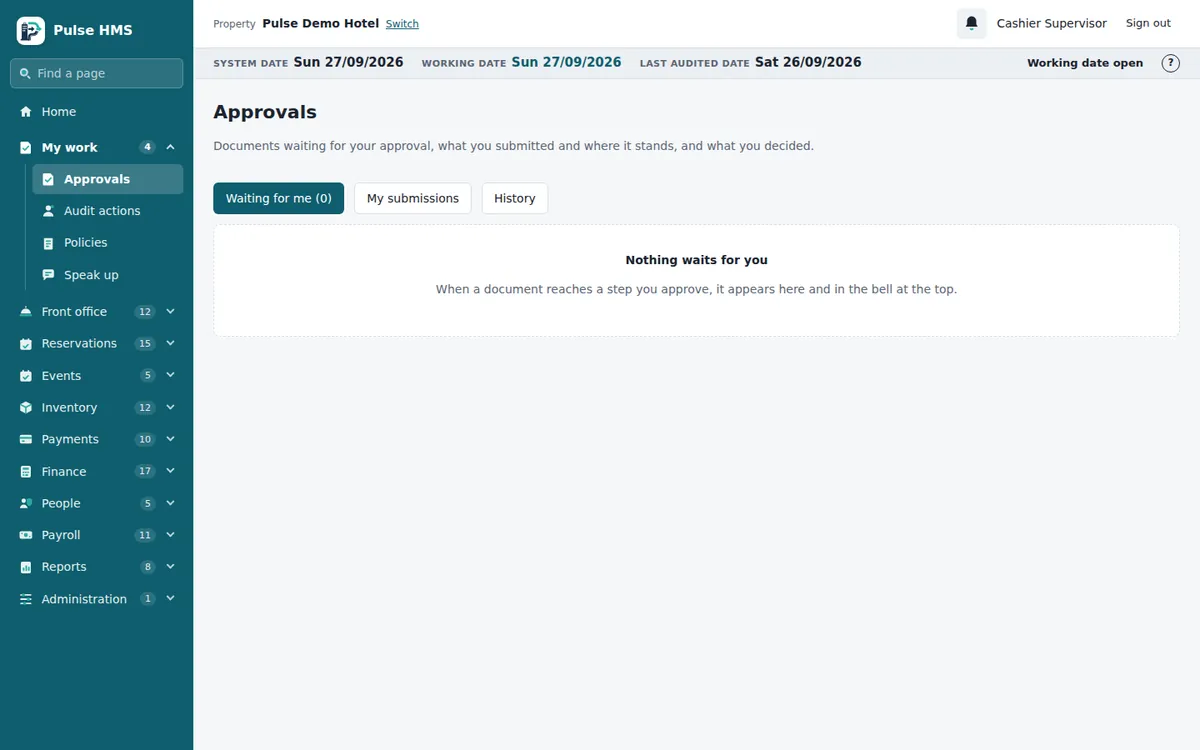Go to Audit actions page
Viewport: 1200px width, 750px height.
tap(108, 211)
